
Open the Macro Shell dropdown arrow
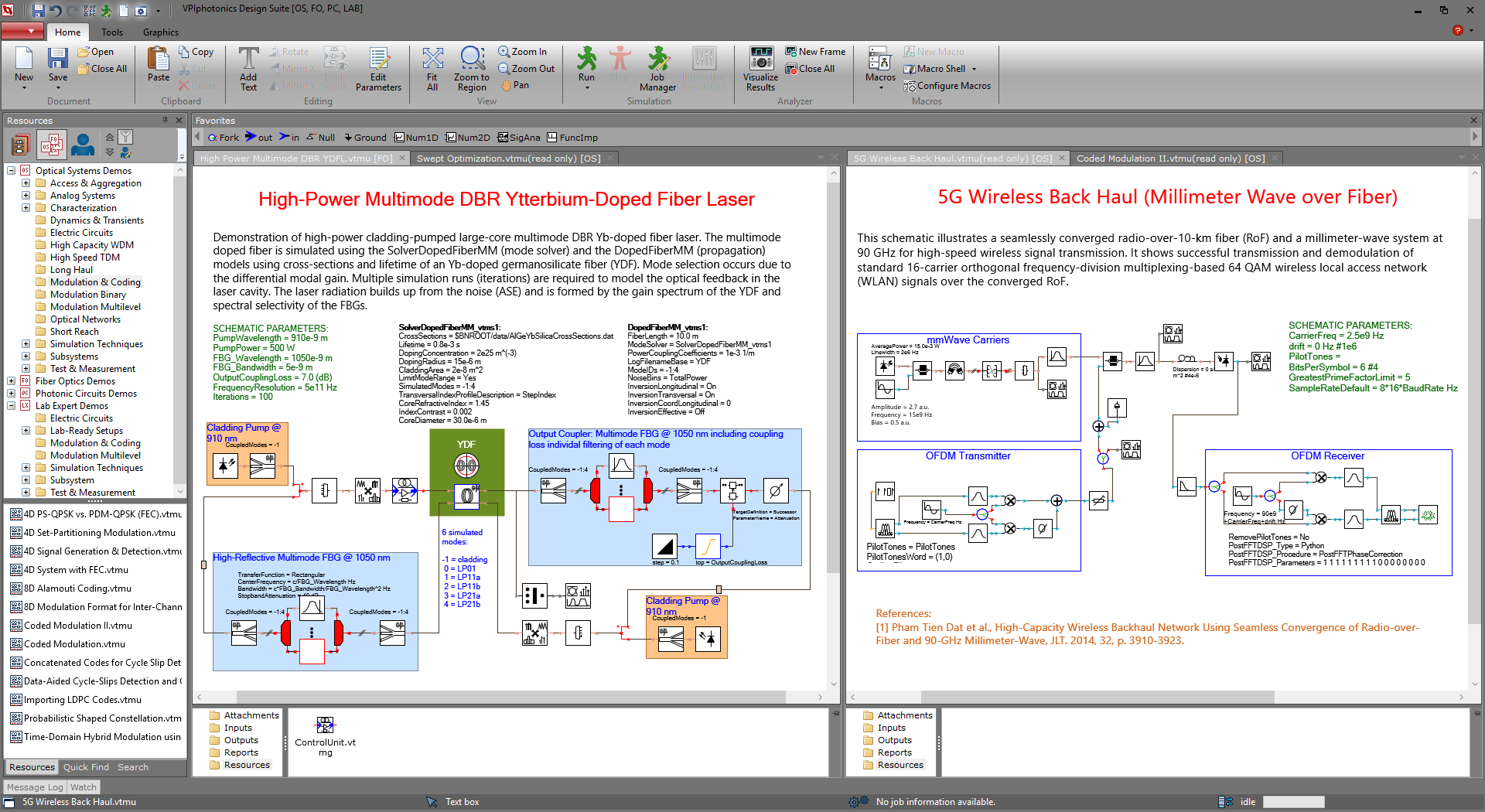tap(975, 69)
